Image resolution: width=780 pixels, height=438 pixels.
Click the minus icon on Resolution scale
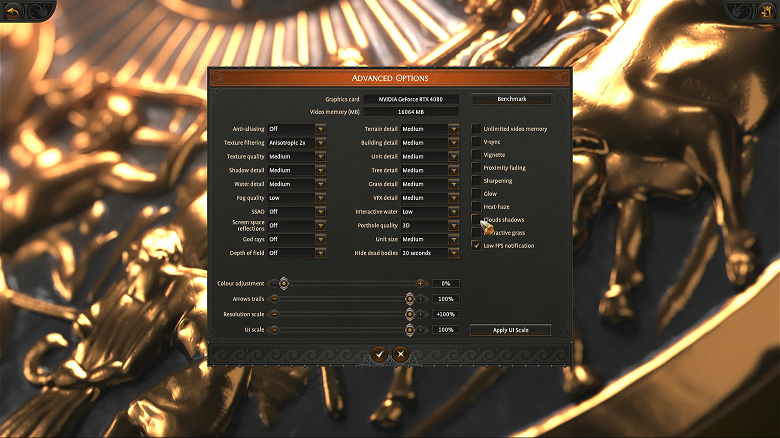click(x=273, y=314)
